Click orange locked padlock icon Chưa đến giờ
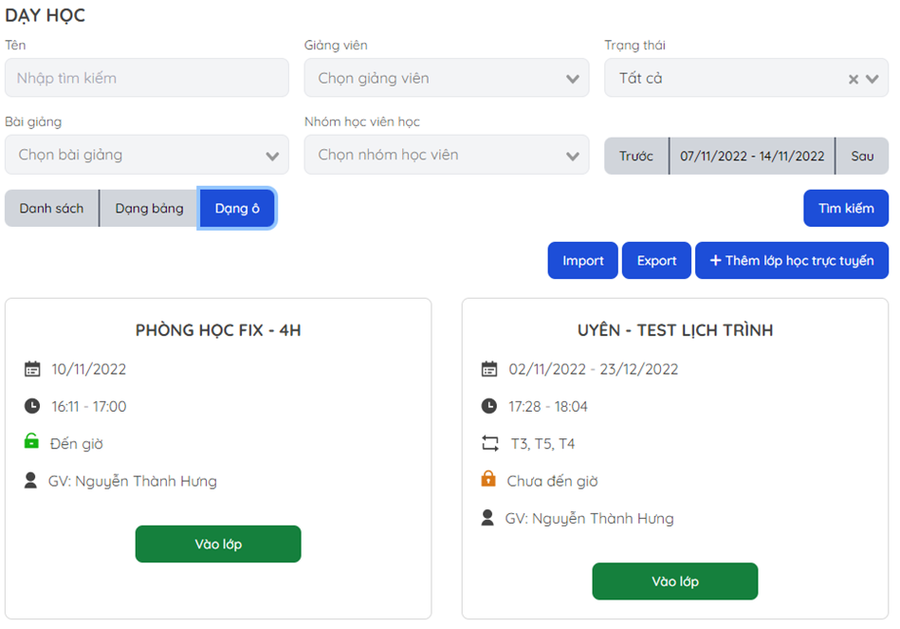The width and height of the screenshot is (900, 629). (488, 480)
